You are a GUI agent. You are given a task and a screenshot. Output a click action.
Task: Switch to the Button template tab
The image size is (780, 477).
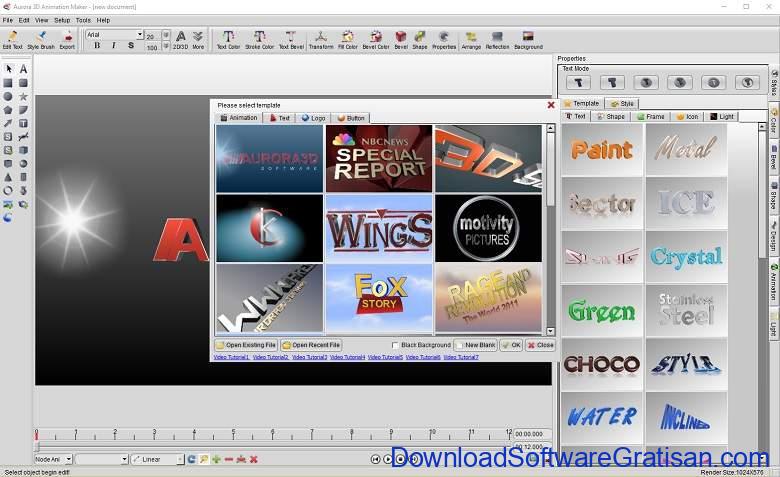coord(351,118)
